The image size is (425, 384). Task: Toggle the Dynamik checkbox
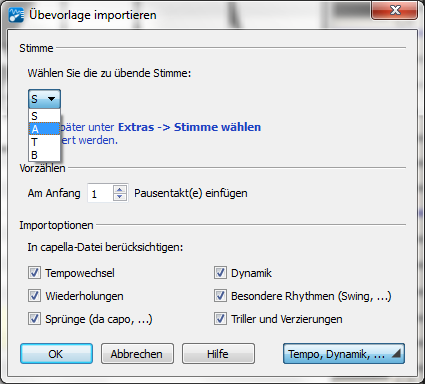pos(220,273)
